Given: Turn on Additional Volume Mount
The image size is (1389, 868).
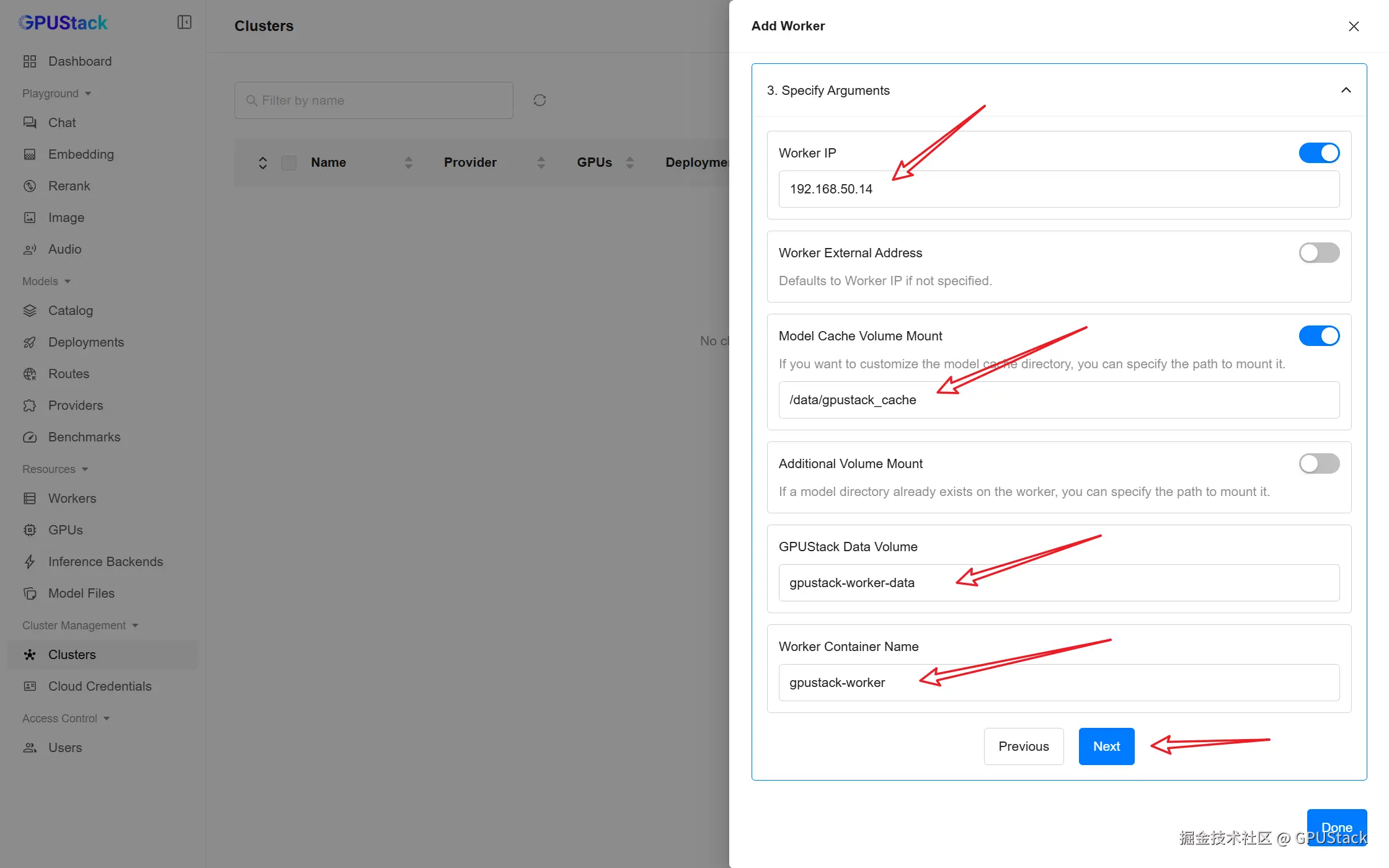Looking at the screenshot, I should (x=1319, y=463).
